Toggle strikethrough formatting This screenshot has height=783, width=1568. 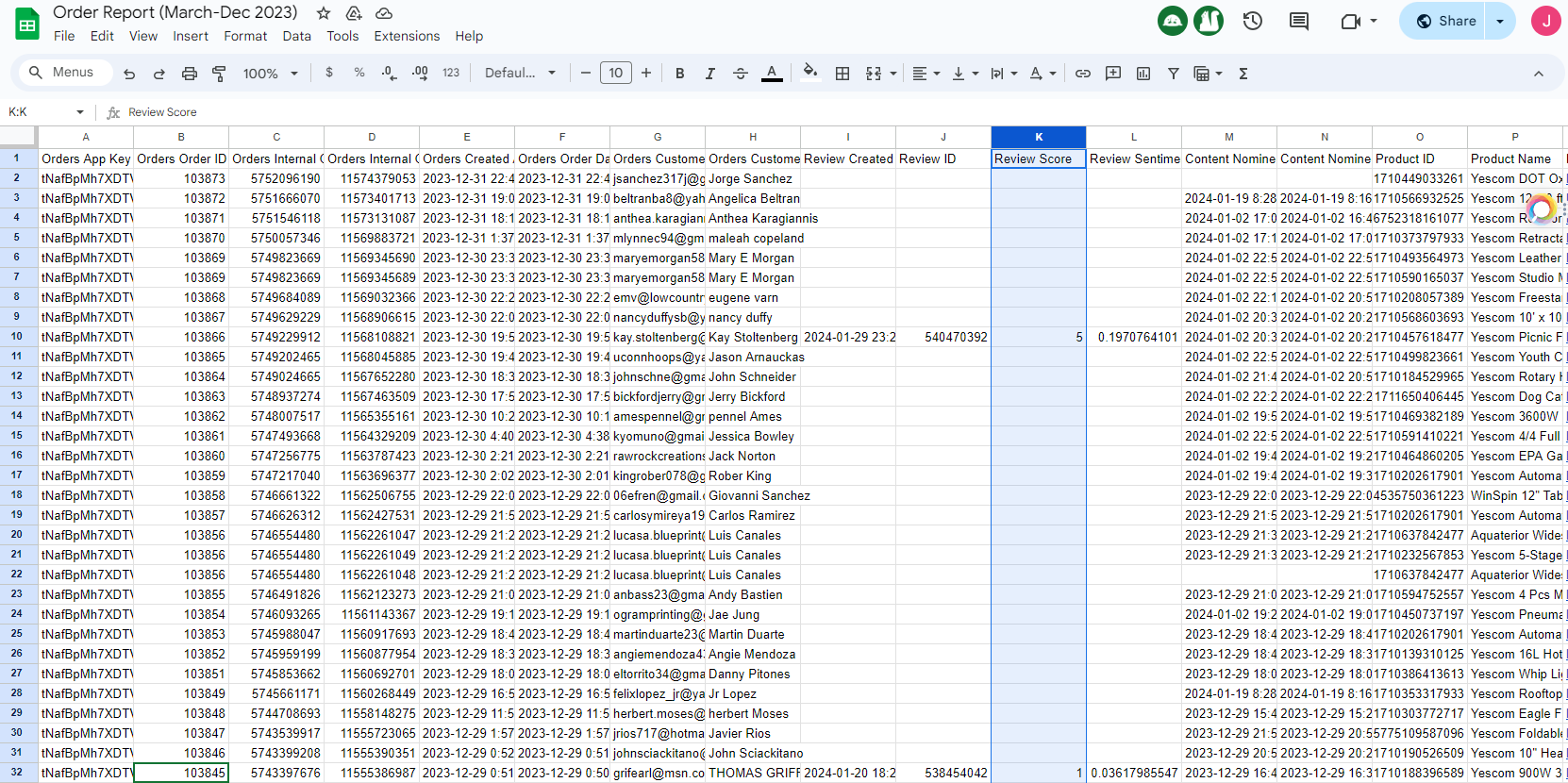pyautogui.click(x=741, y=73)
